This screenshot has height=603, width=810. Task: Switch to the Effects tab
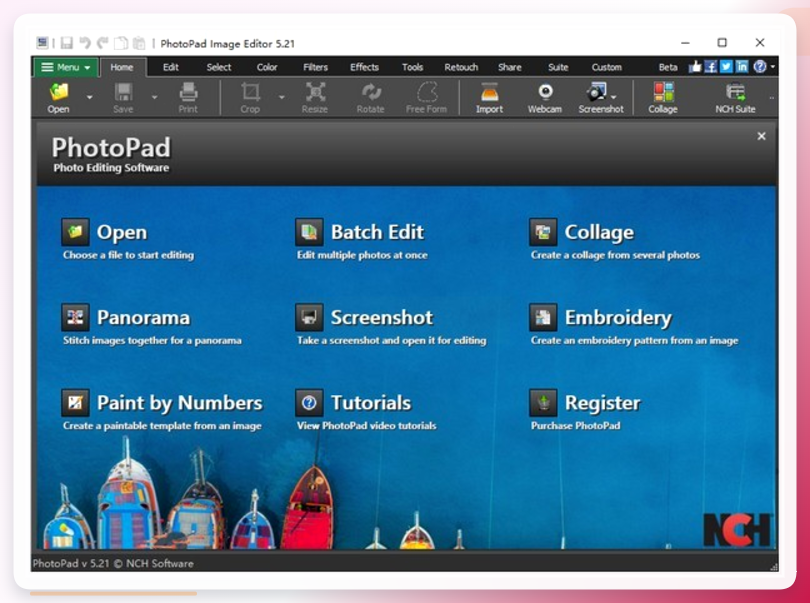coord(364,67)
